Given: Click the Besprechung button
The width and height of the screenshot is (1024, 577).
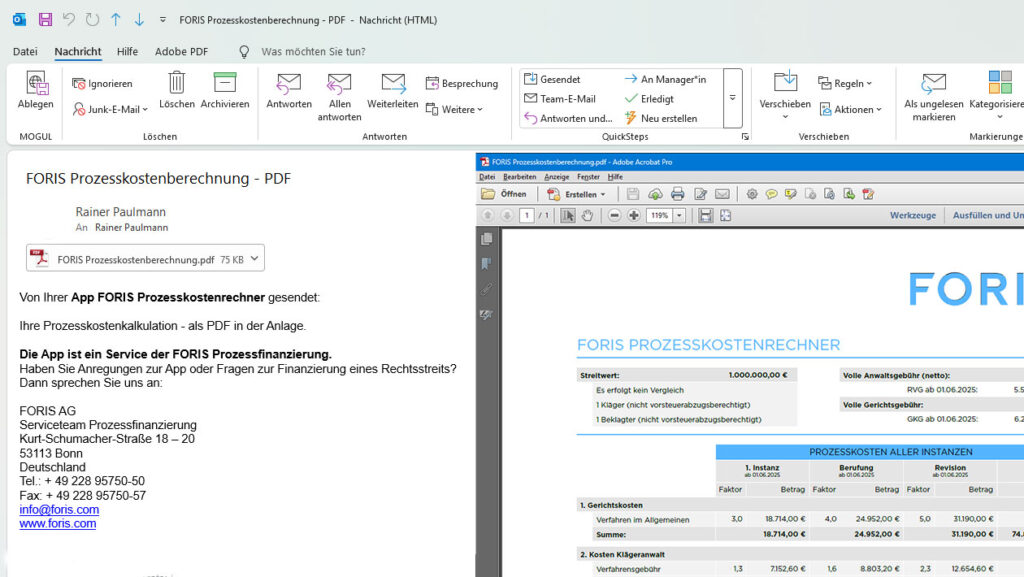Looking at the screenshot, I should point(462,84).
